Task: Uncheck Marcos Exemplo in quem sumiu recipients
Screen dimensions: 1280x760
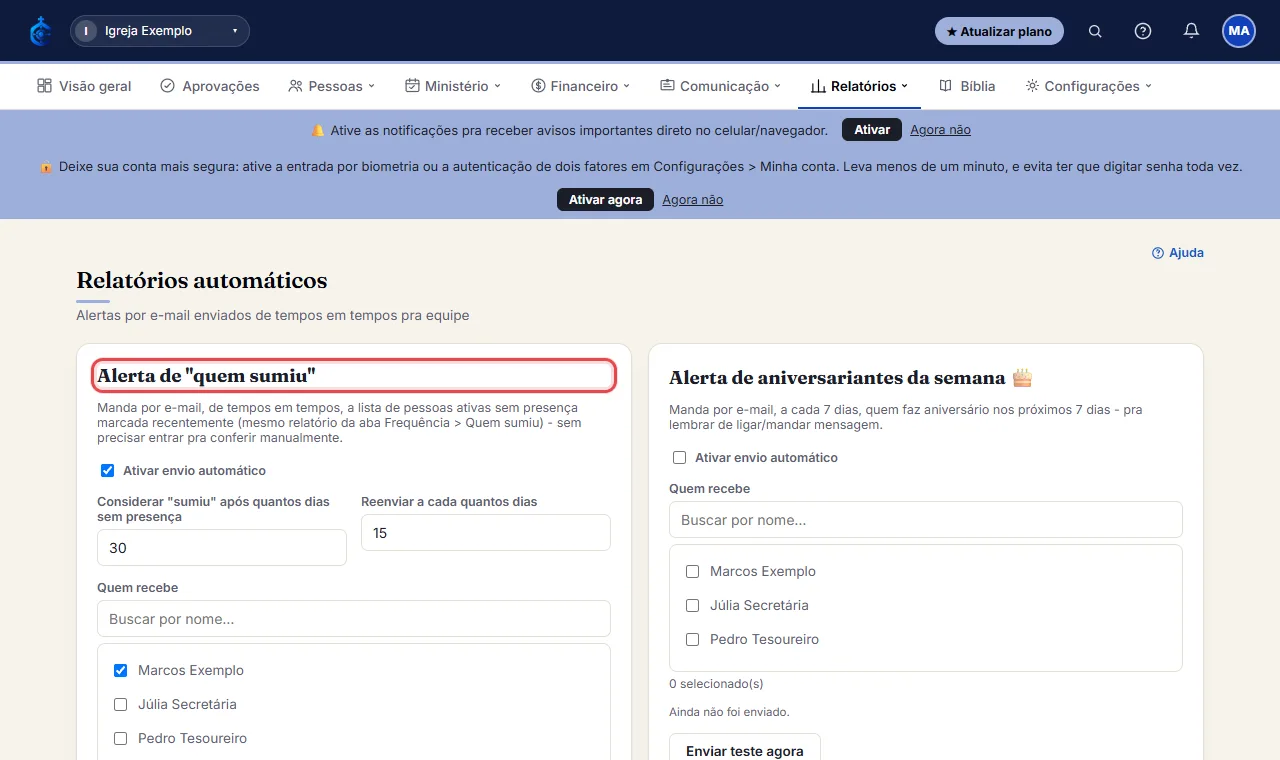Action: [120, 670]
